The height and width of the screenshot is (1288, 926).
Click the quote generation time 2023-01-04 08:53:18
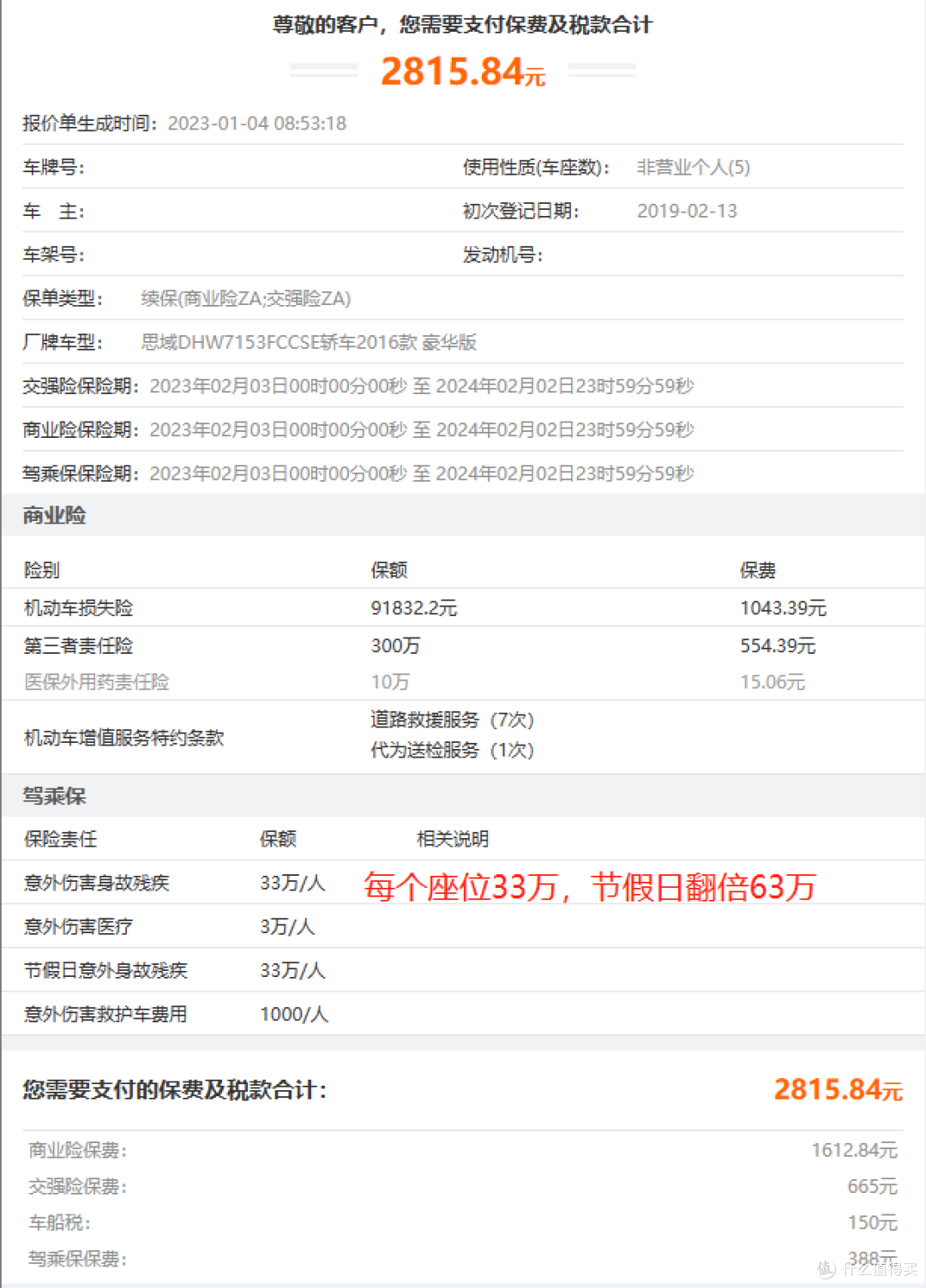click(x=257, y=123)
